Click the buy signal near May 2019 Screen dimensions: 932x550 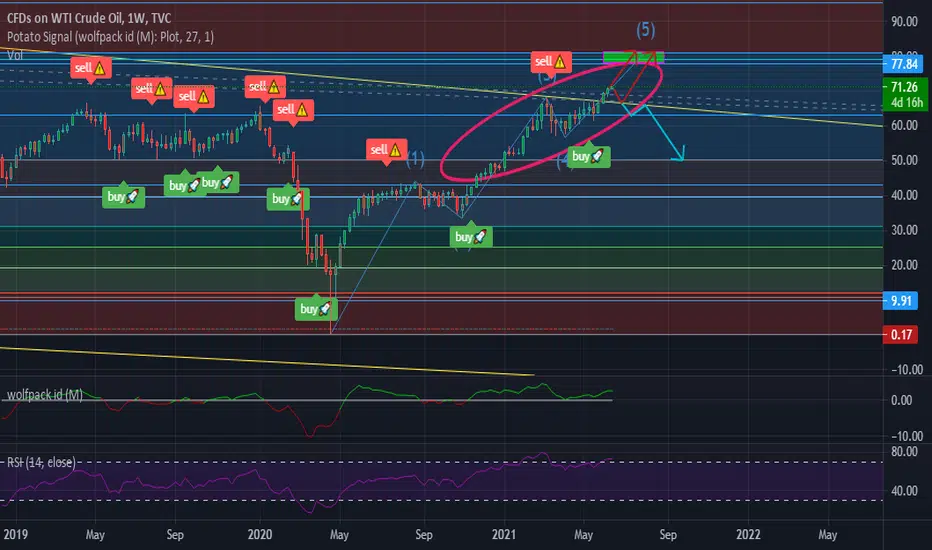click(123, 196)
